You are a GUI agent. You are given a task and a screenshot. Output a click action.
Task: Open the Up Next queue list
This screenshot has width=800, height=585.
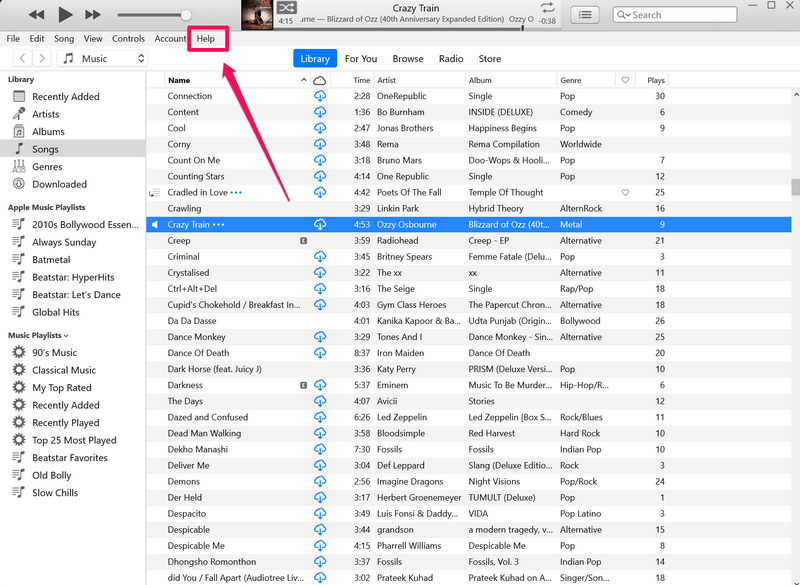(x=584, y=14)
